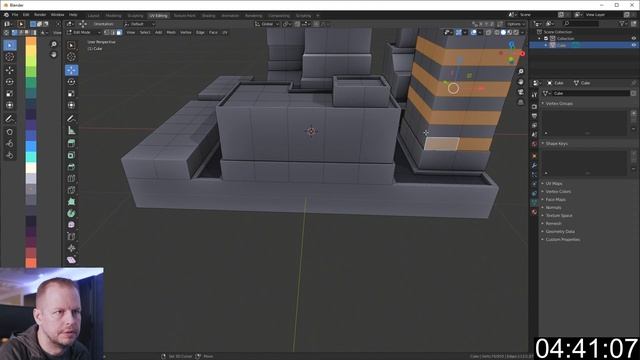Open the Render properties tab
The width and height of the screenshot is (640, 360).
pos(534,107)
